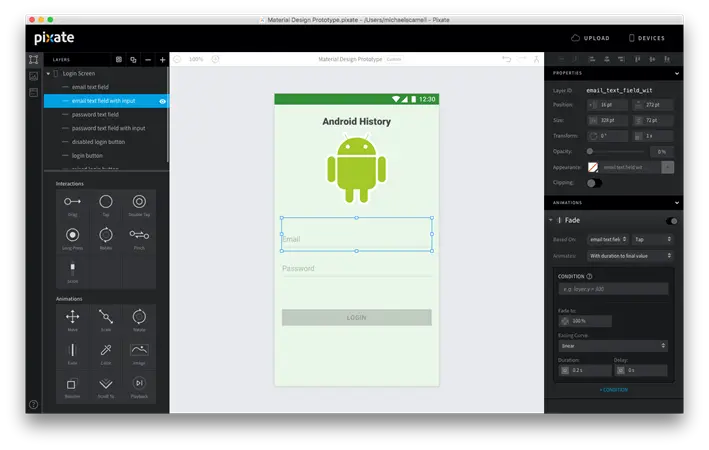Image resolution: width=709 pixels, height=450 pixels.
Task: Add the Reorder animation
Action: tap(72, 388)
